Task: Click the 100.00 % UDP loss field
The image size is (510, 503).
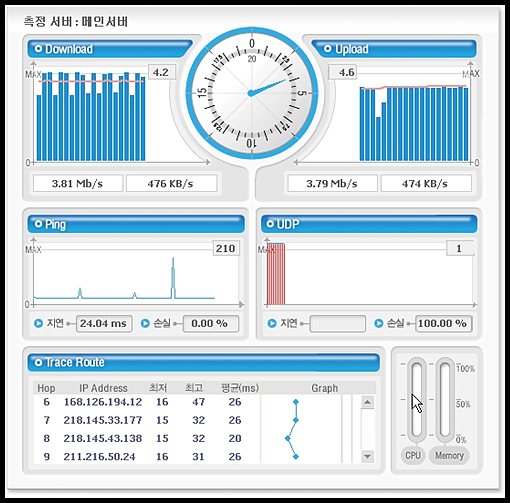Action: 444,323
